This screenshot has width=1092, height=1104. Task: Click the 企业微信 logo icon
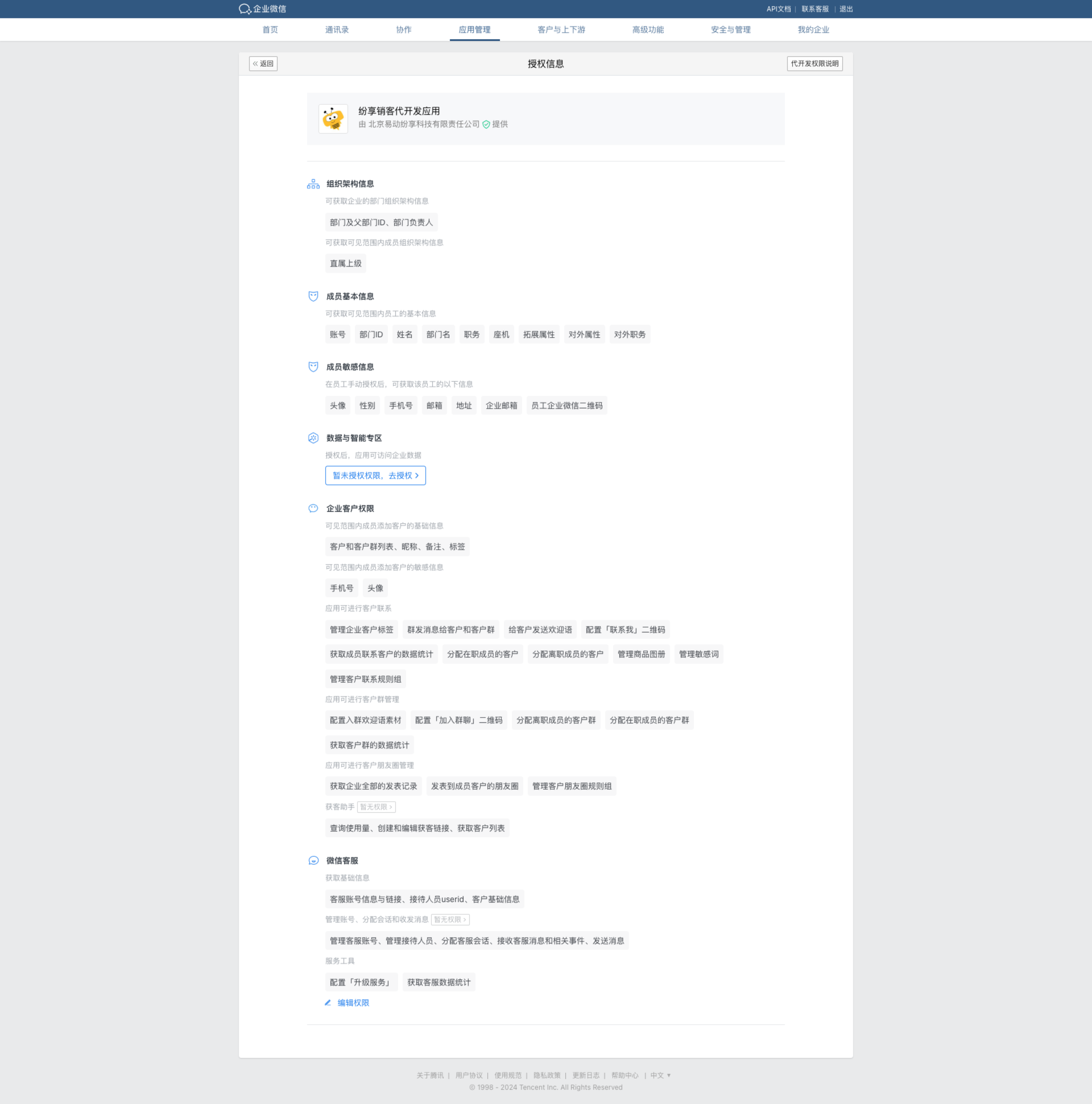pyautogui.click(x=245, y=9)
